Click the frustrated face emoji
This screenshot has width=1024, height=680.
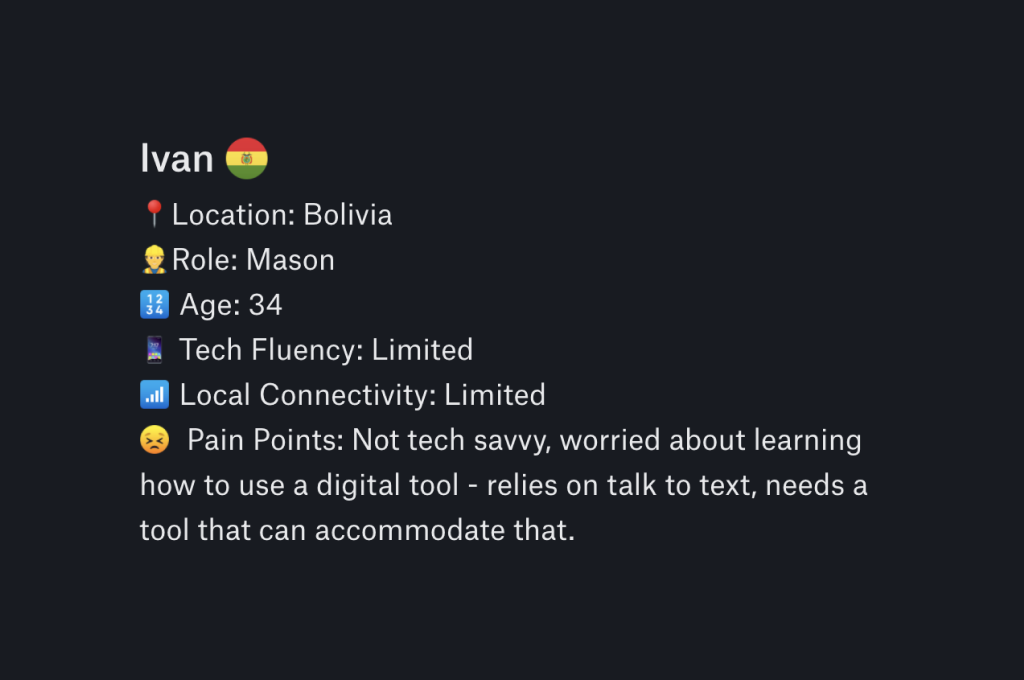tap(154, 440)
